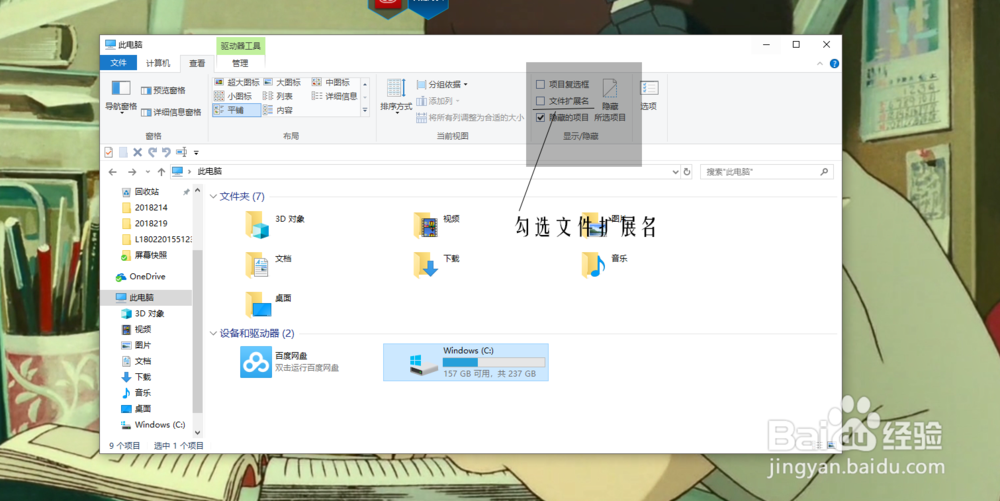Click Properties icon in quick access toolbar
The width and height of the screenshot is (1000, 501).
(109, 152)
